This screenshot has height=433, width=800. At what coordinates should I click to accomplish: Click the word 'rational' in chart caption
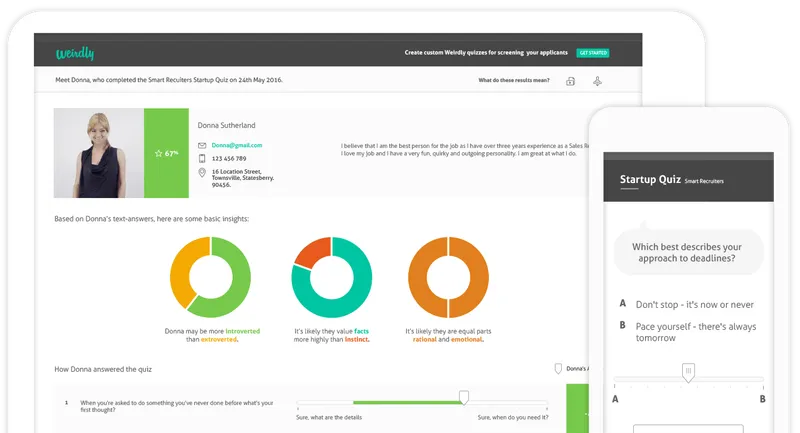pos(424,340)
